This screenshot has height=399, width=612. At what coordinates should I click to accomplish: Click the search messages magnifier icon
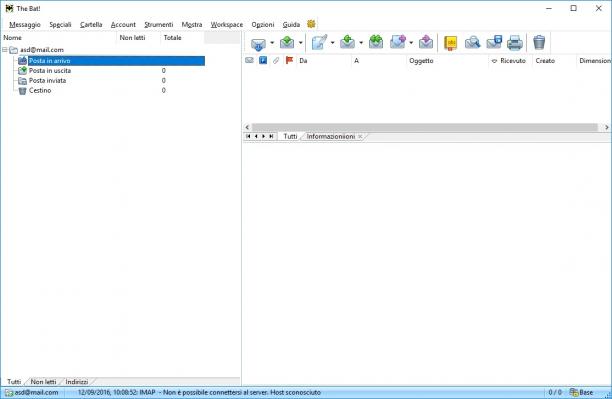pos(472,42)
